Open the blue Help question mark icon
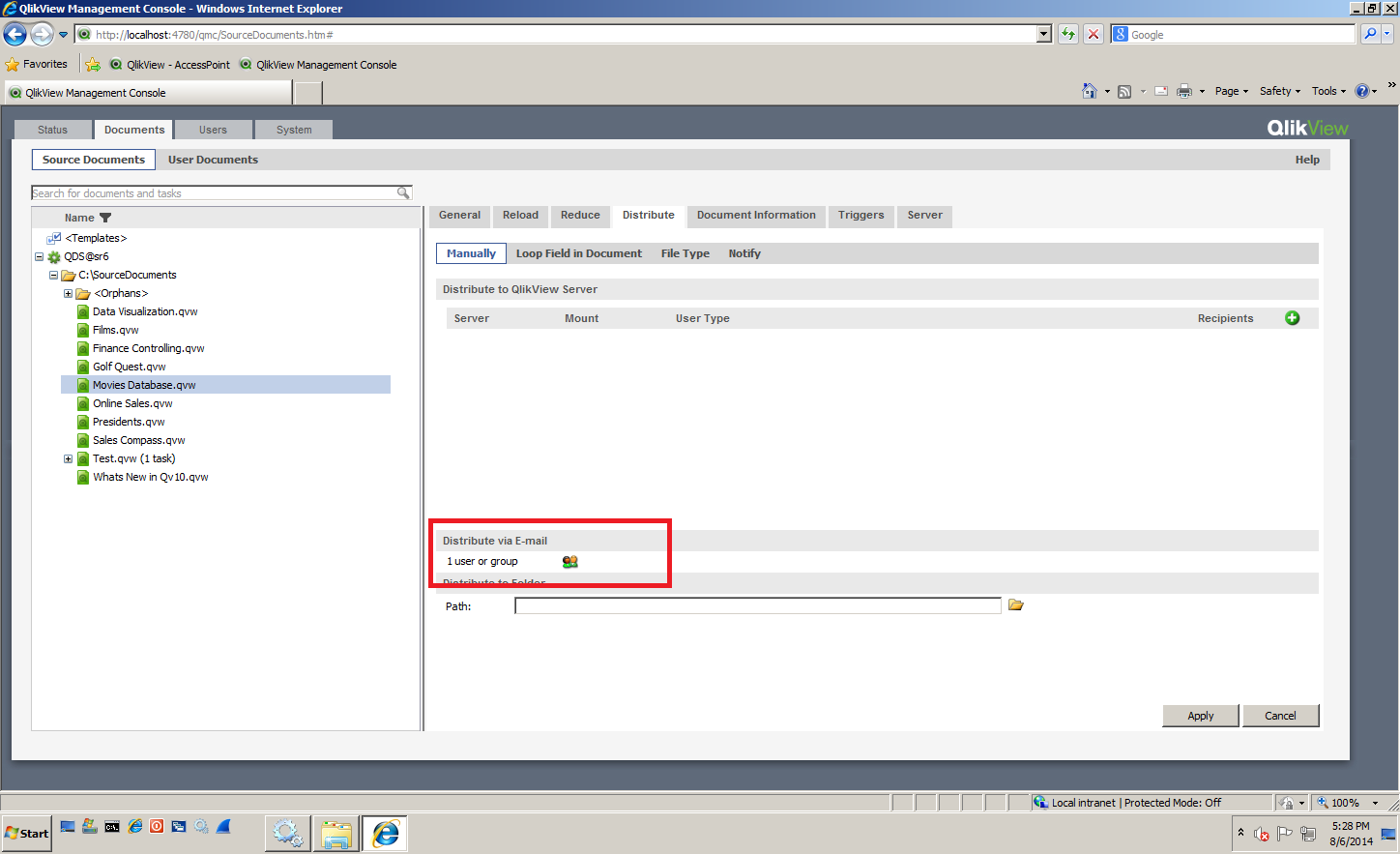 click(1362, 91)
